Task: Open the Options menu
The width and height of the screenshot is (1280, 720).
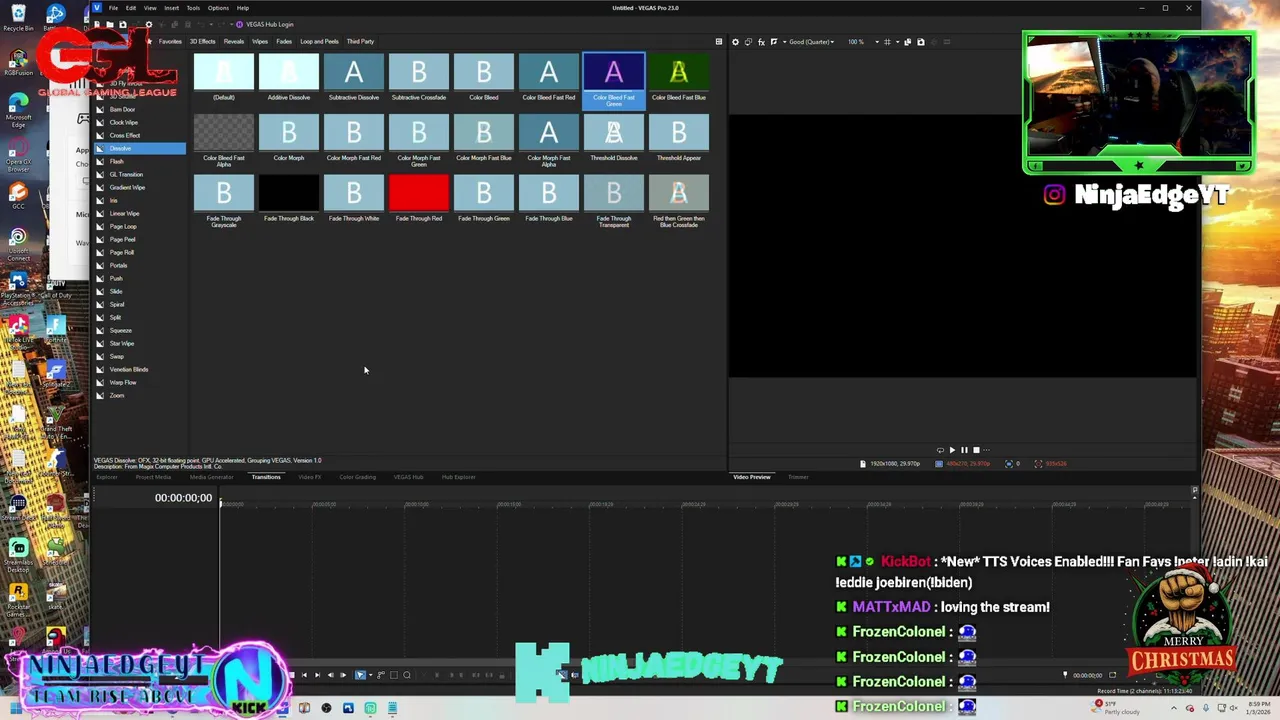Action: pyautogui.click(x=218, y=8)
